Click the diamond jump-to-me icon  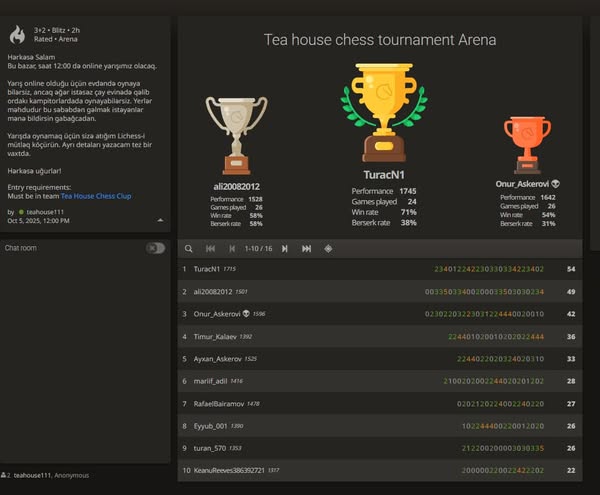click(328, 249)
